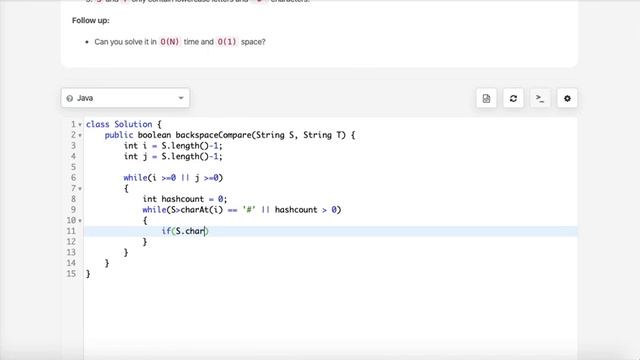
Task: Click the O(N) inline code text
Action: pyautogui.click(x=170, y=42)
